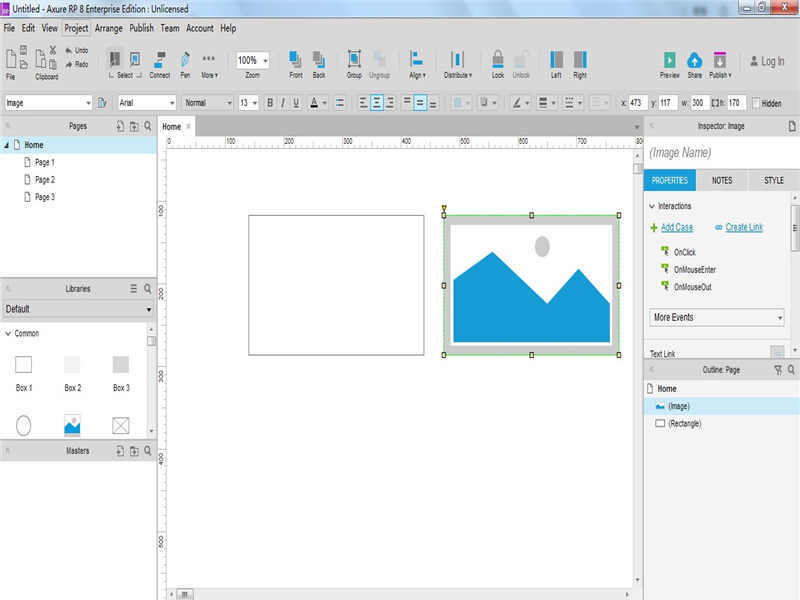Open the widget style dropdown showing Image
The width and height of the screenshot is (800, 600).
(x=48, y=103)
